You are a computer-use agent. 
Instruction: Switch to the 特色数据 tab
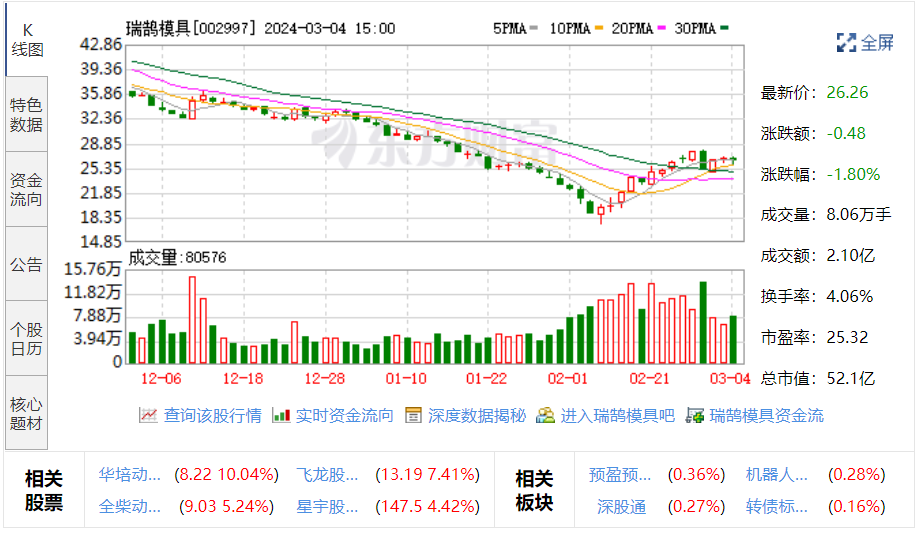(x=26, y=115)
